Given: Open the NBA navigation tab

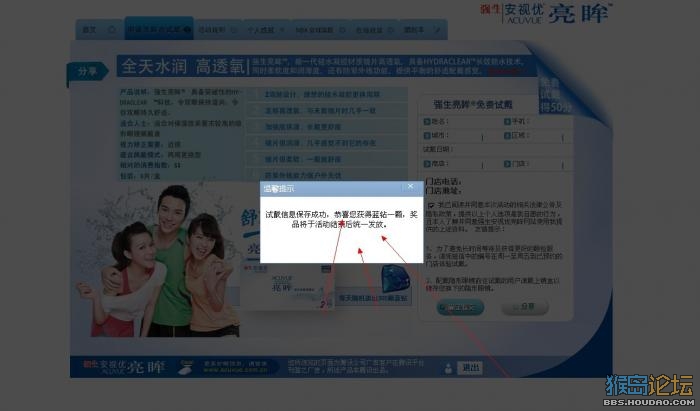Looking at the screenshot, I should pyautogui.click(x=320, y=30).
